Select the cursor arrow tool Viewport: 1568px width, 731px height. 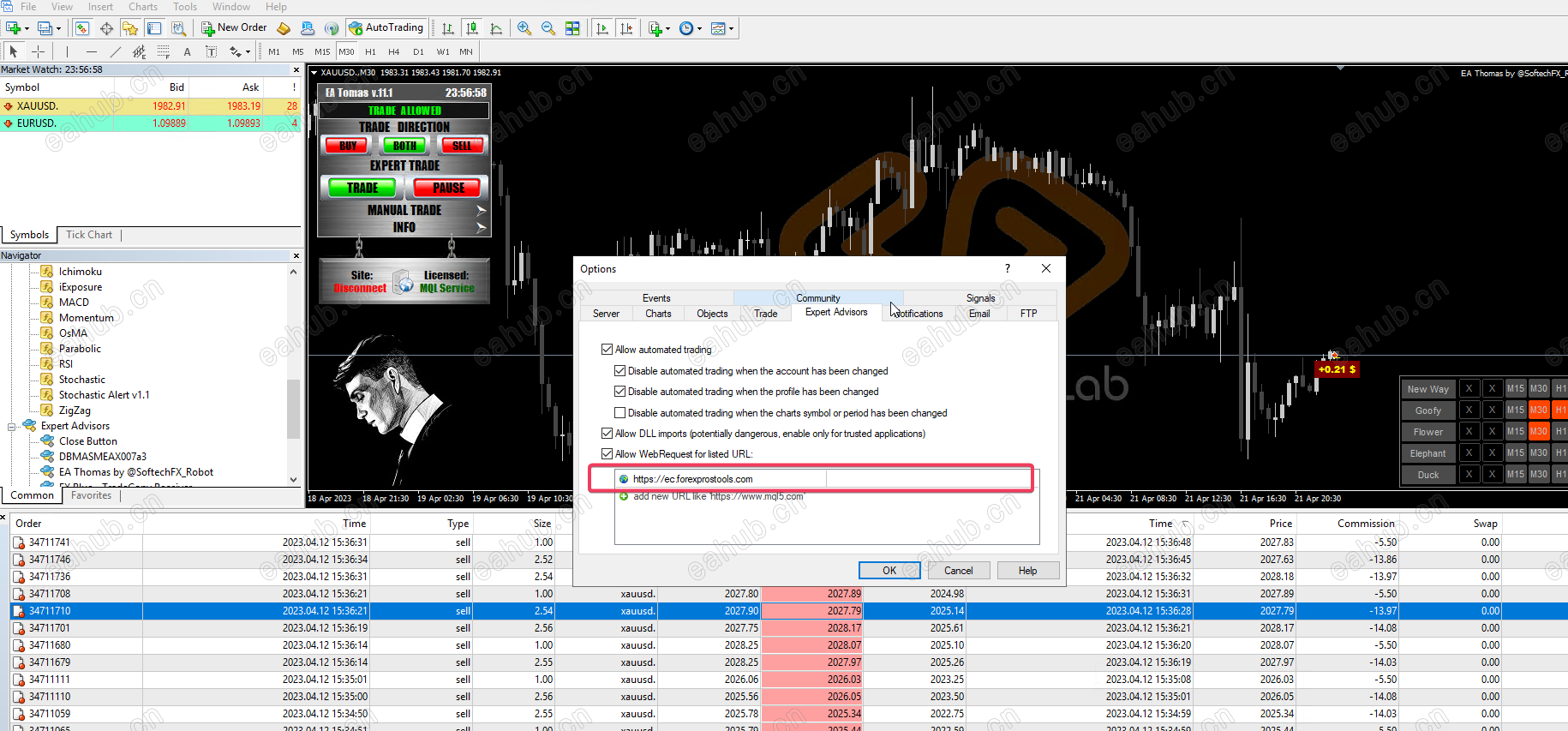pyautogui.click(x=14, y=51)
